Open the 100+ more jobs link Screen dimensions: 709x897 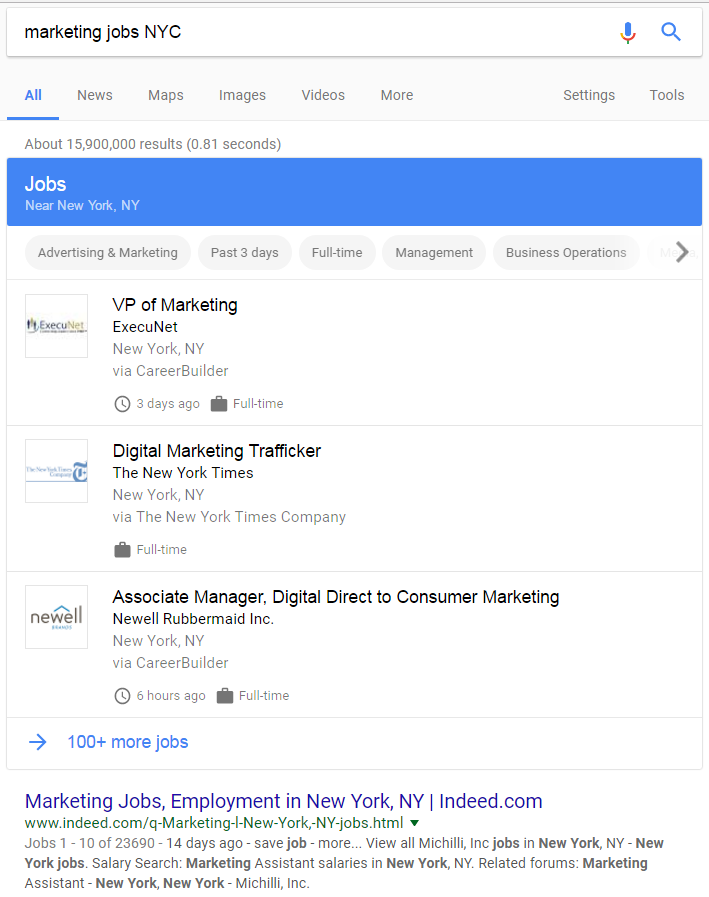(x=127, y=742)
